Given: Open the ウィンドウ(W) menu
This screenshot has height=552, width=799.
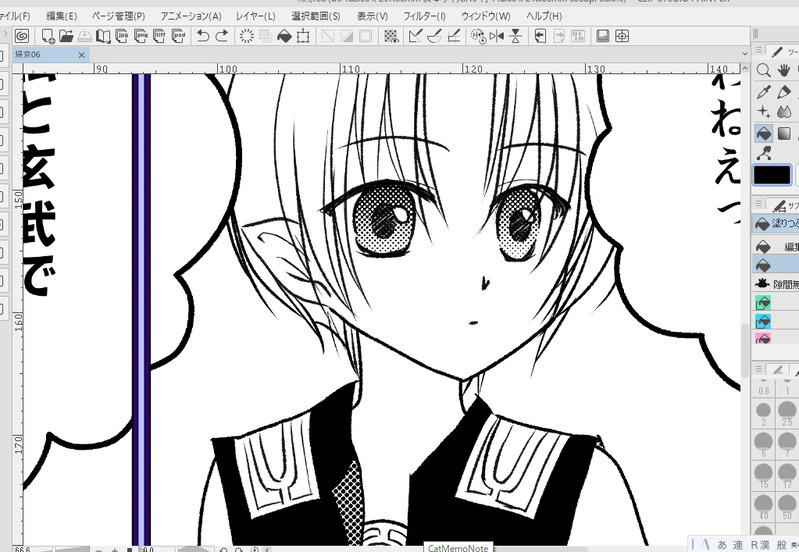Looking at the screenshot, I should [486, 16].
